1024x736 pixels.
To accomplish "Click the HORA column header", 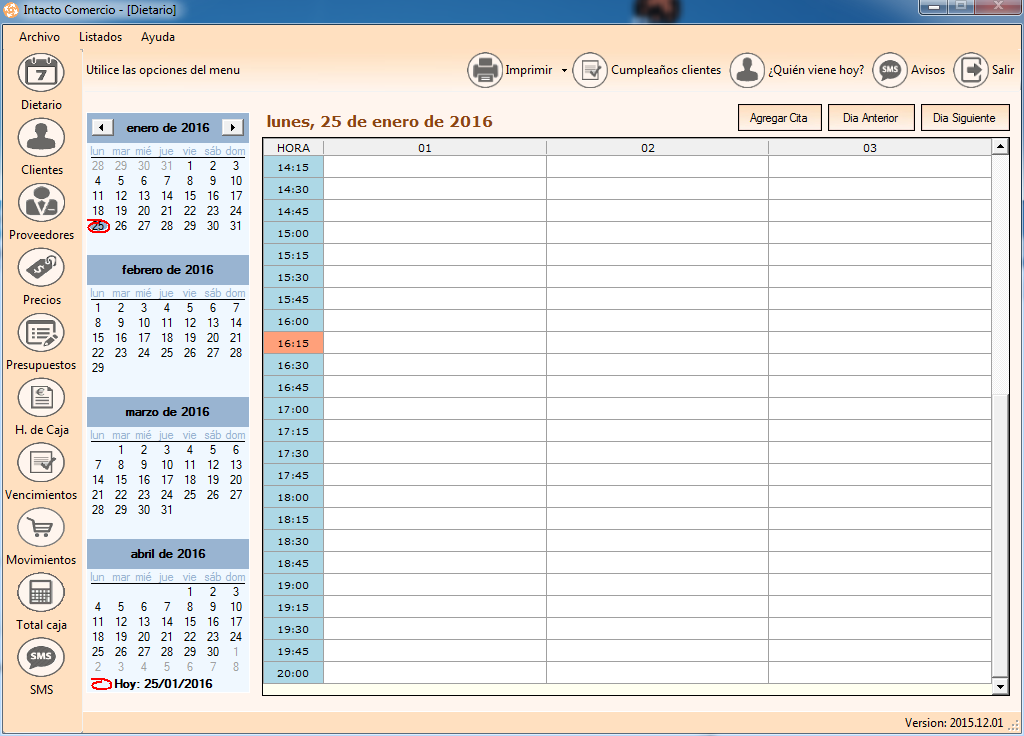I will 293,148.
